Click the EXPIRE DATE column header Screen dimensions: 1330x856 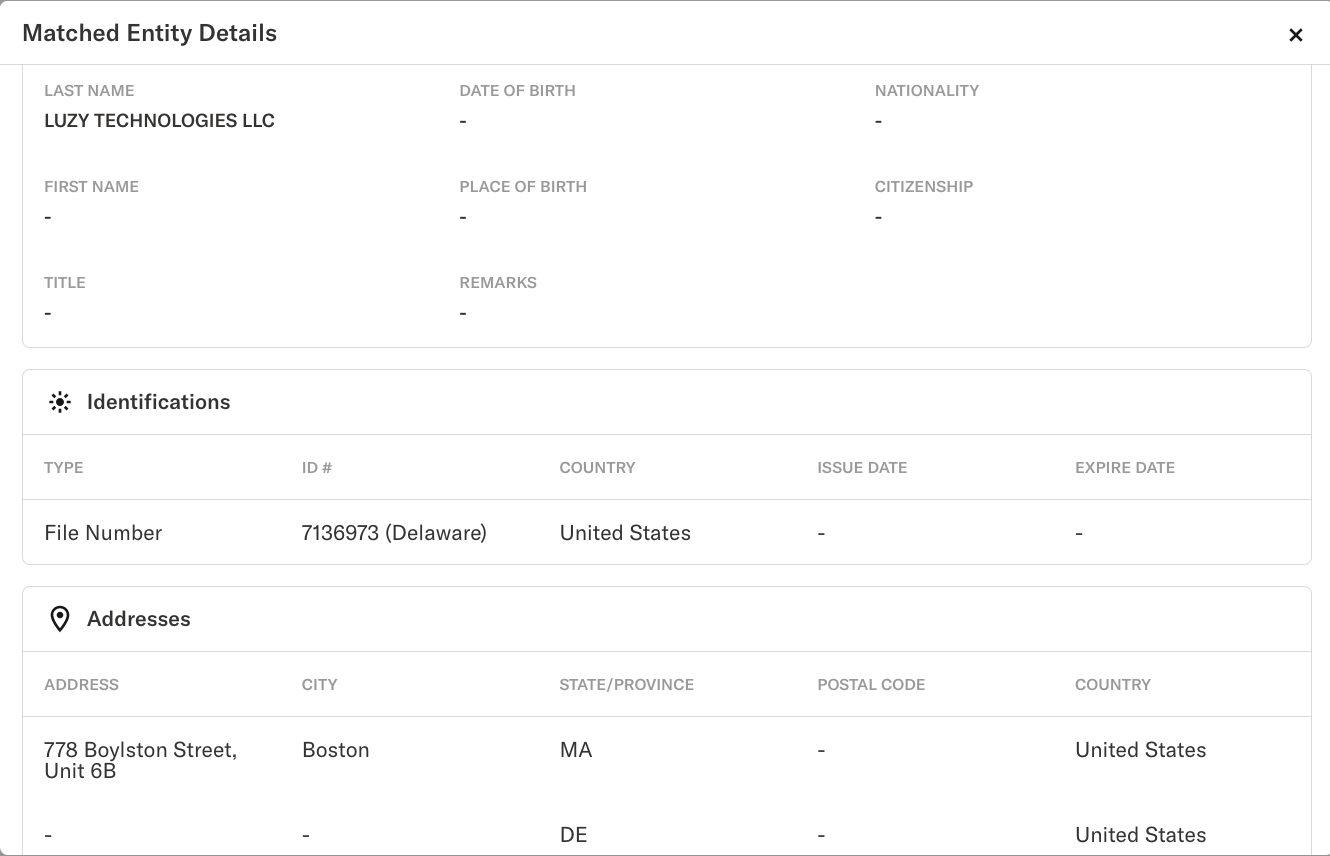pos(1125,468)
